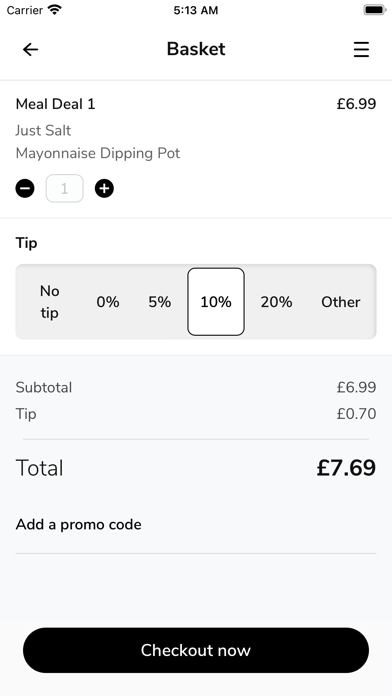This screenshot has width=392, height=696.
Task: Tap the Checkout now button
Action: [196, 650]
